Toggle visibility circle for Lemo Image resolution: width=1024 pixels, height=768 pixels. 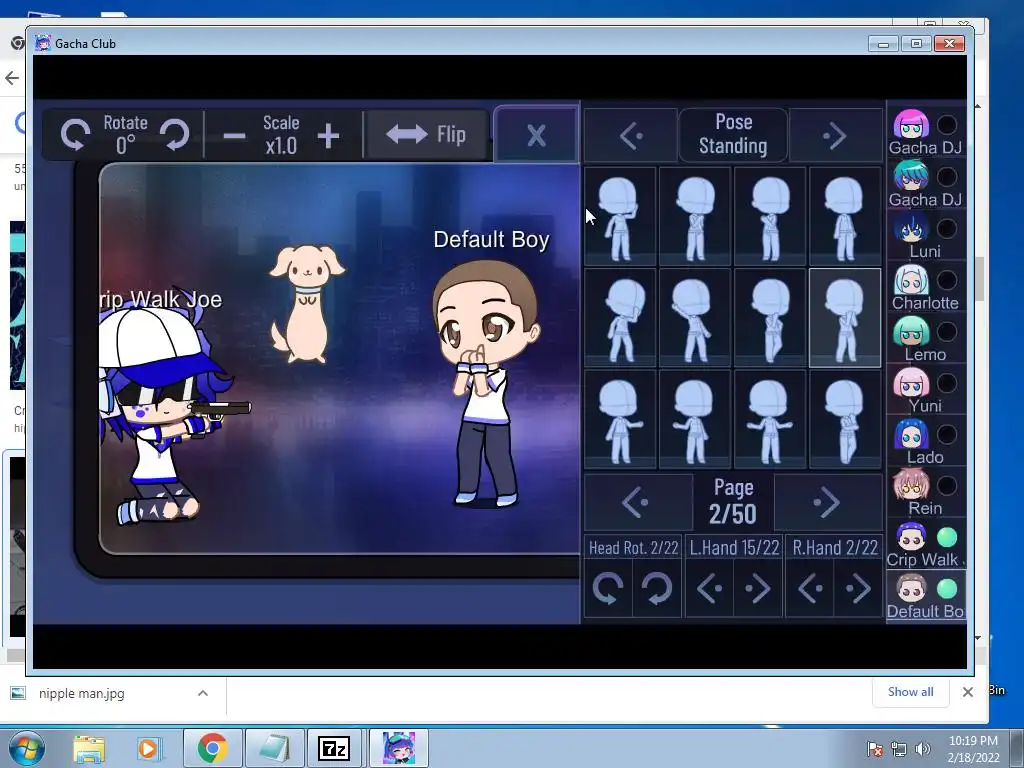pos(947,332)
